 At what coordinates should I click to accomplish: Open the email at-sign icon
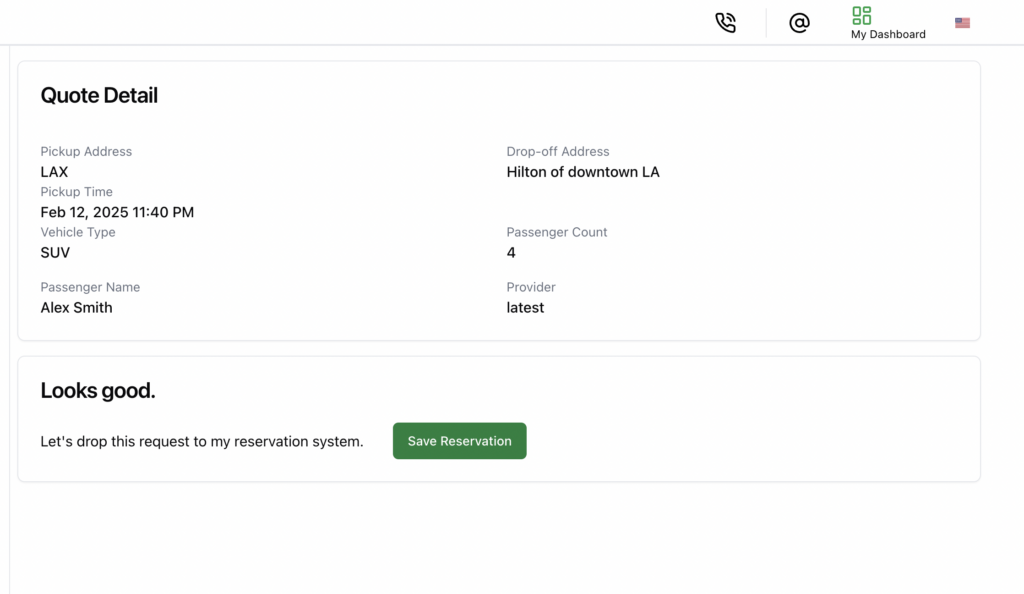point(799,23)
